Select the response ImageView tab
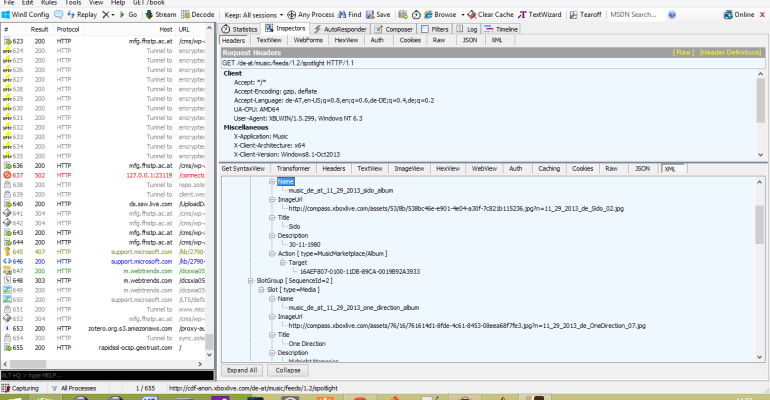Viewport: 770px width, 400px height. coord(409,168)
